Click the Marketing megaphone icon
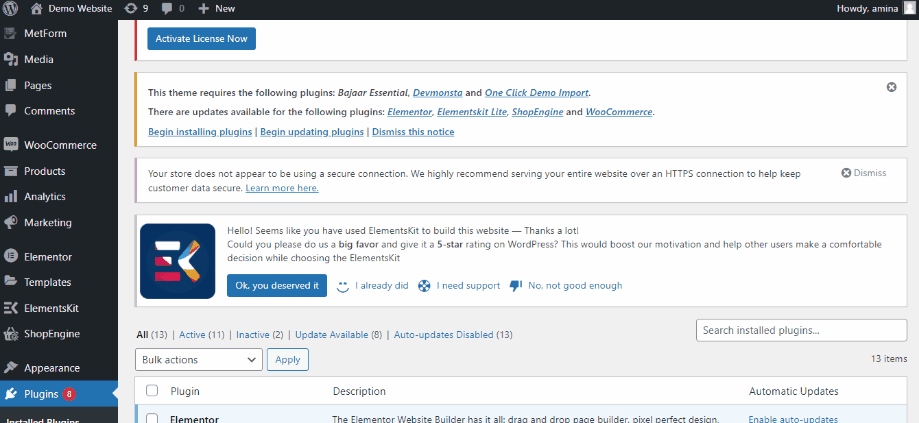Screen dimensions: 919x423 pyautogui.click(x=10, y=223)
